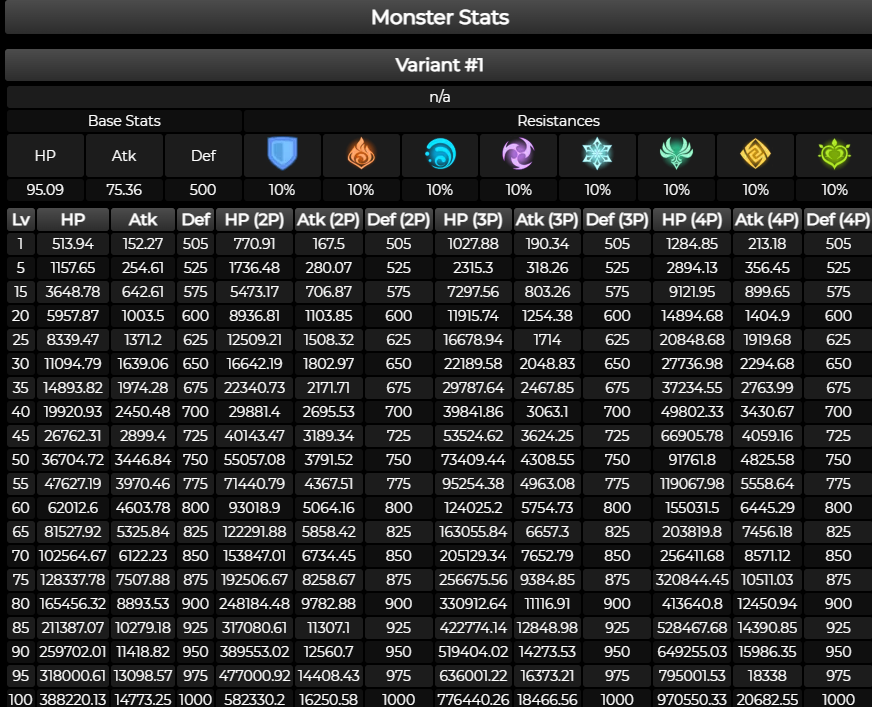Click Atk (2P) value 16250.58
872x707 pixels.
pos(328,699)
